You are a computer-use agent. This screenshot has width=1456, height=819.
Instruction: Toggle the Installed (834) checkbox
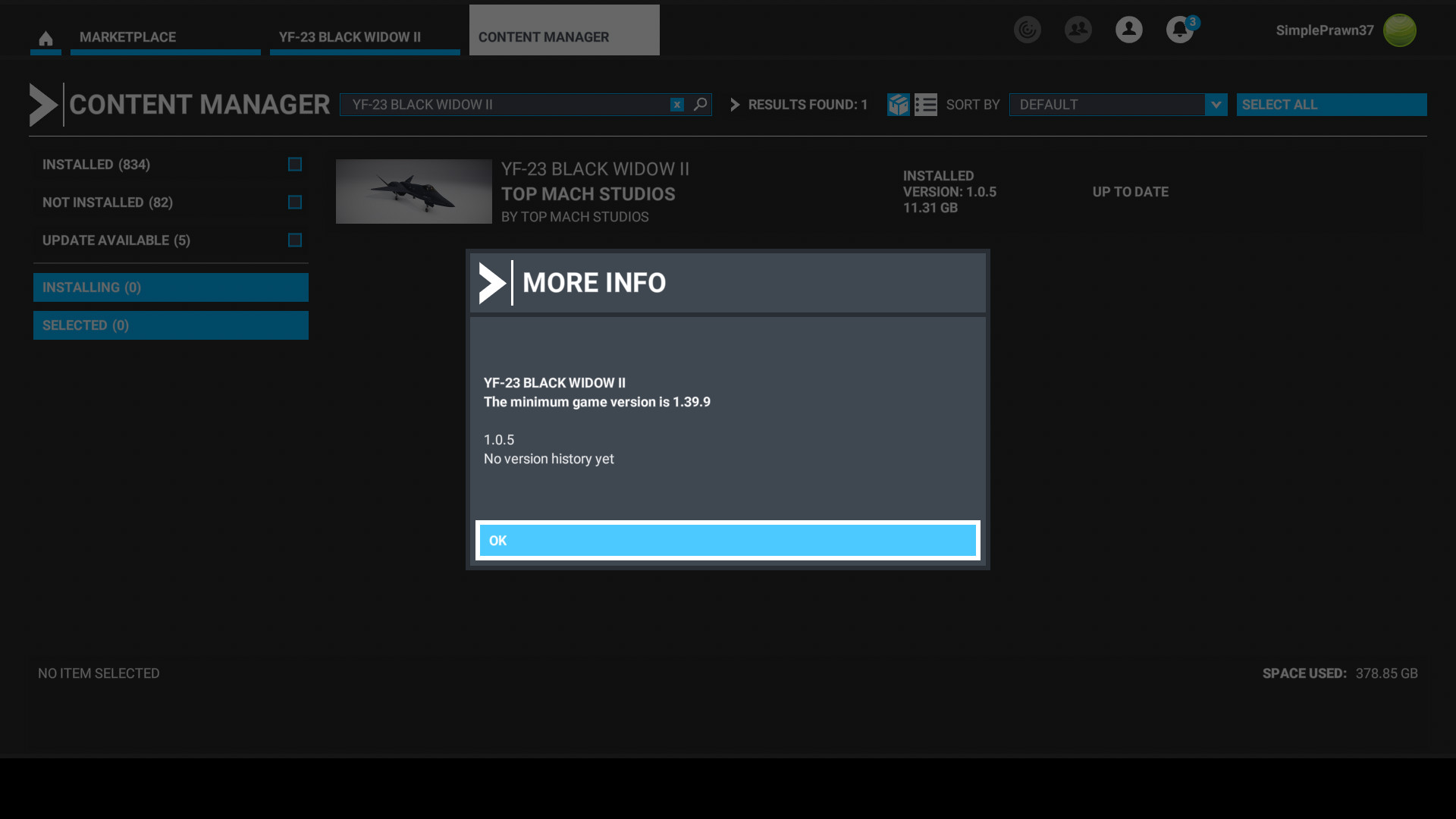coord(295,165)
